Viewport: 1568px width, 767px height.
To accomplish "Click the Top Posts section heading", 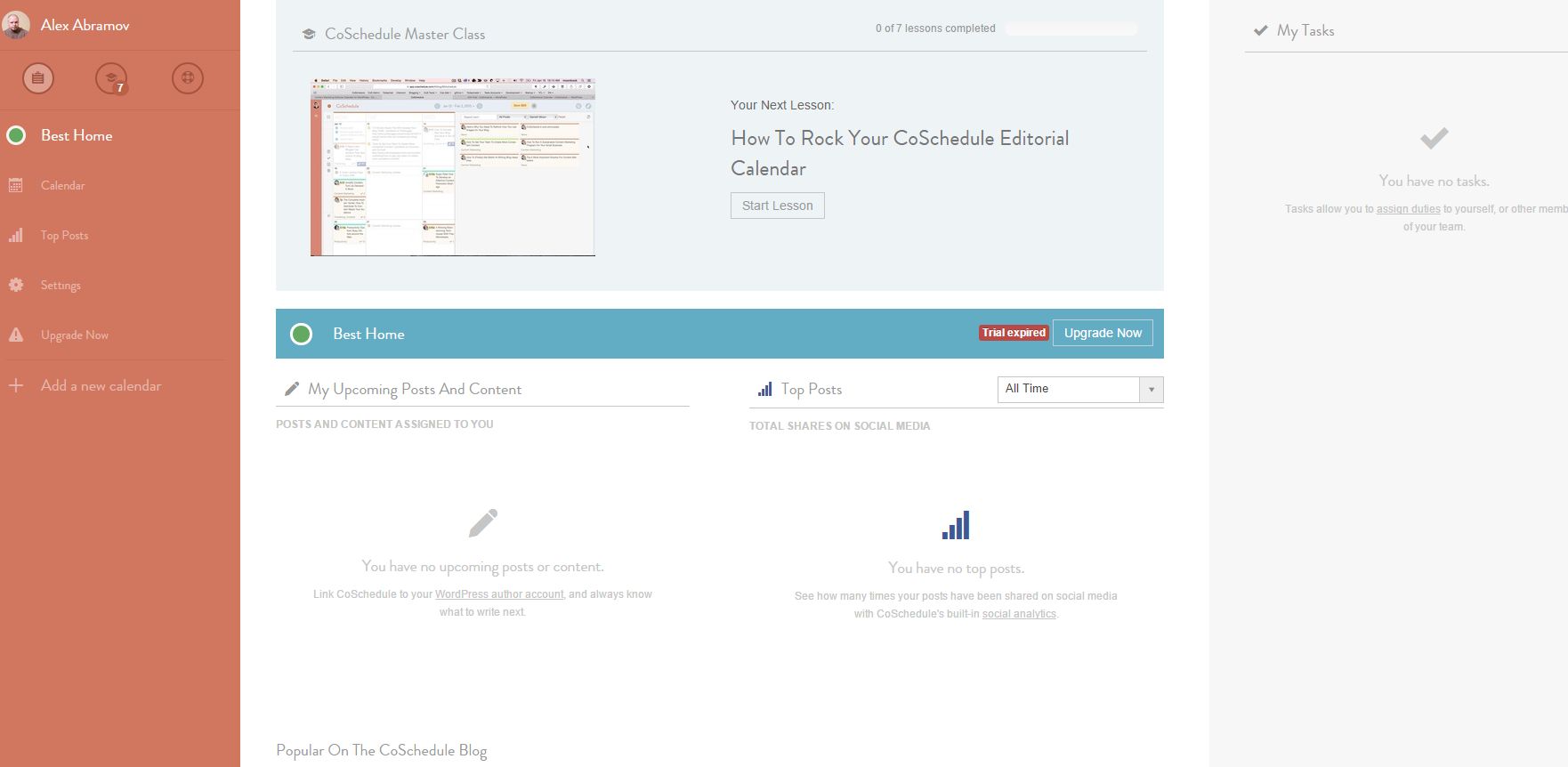I will pos(812,389).
